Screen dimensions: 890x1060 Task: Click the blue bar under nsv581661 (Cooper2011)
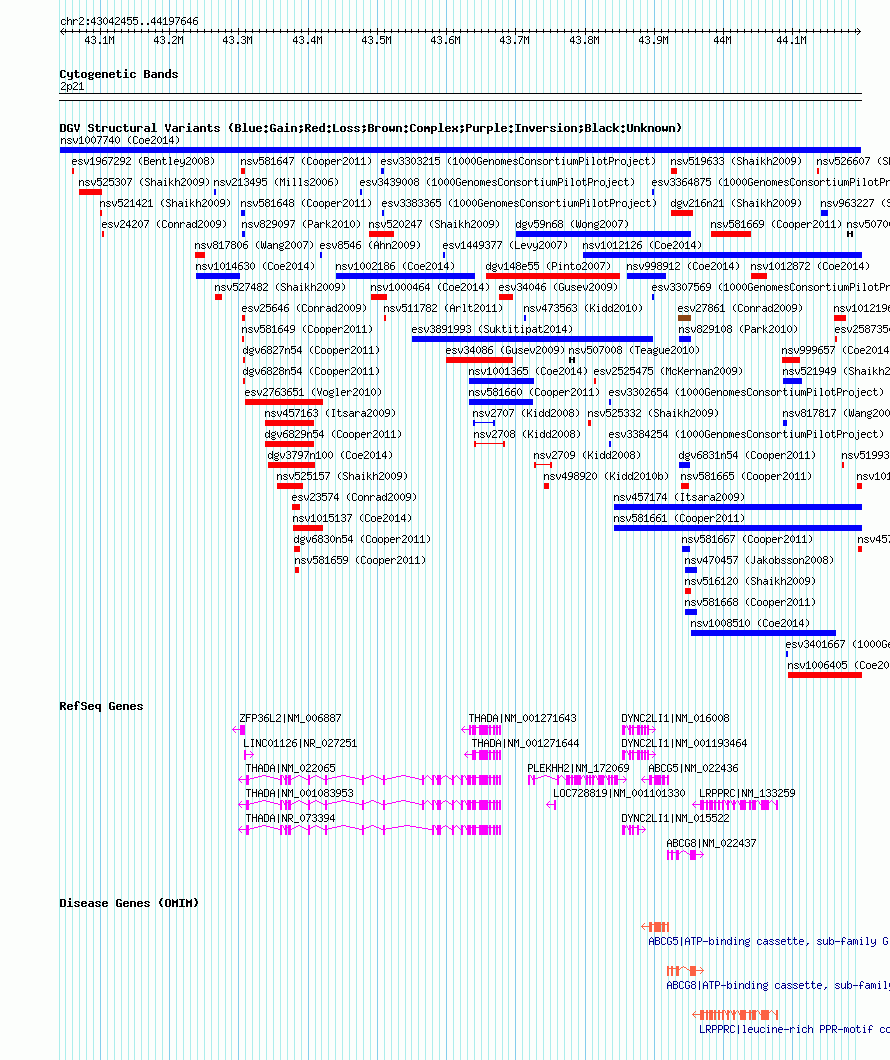(x=738, y=528)
